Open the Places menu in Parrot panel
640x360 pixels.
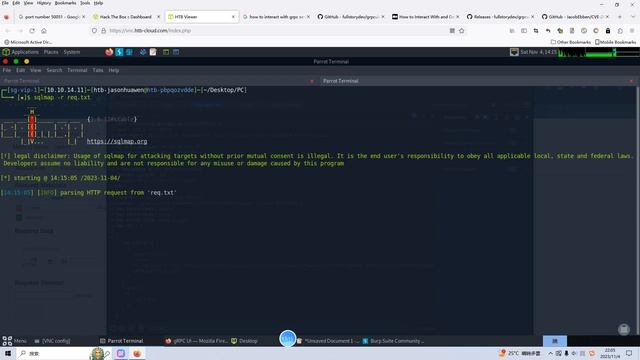[x=51, y=52]
